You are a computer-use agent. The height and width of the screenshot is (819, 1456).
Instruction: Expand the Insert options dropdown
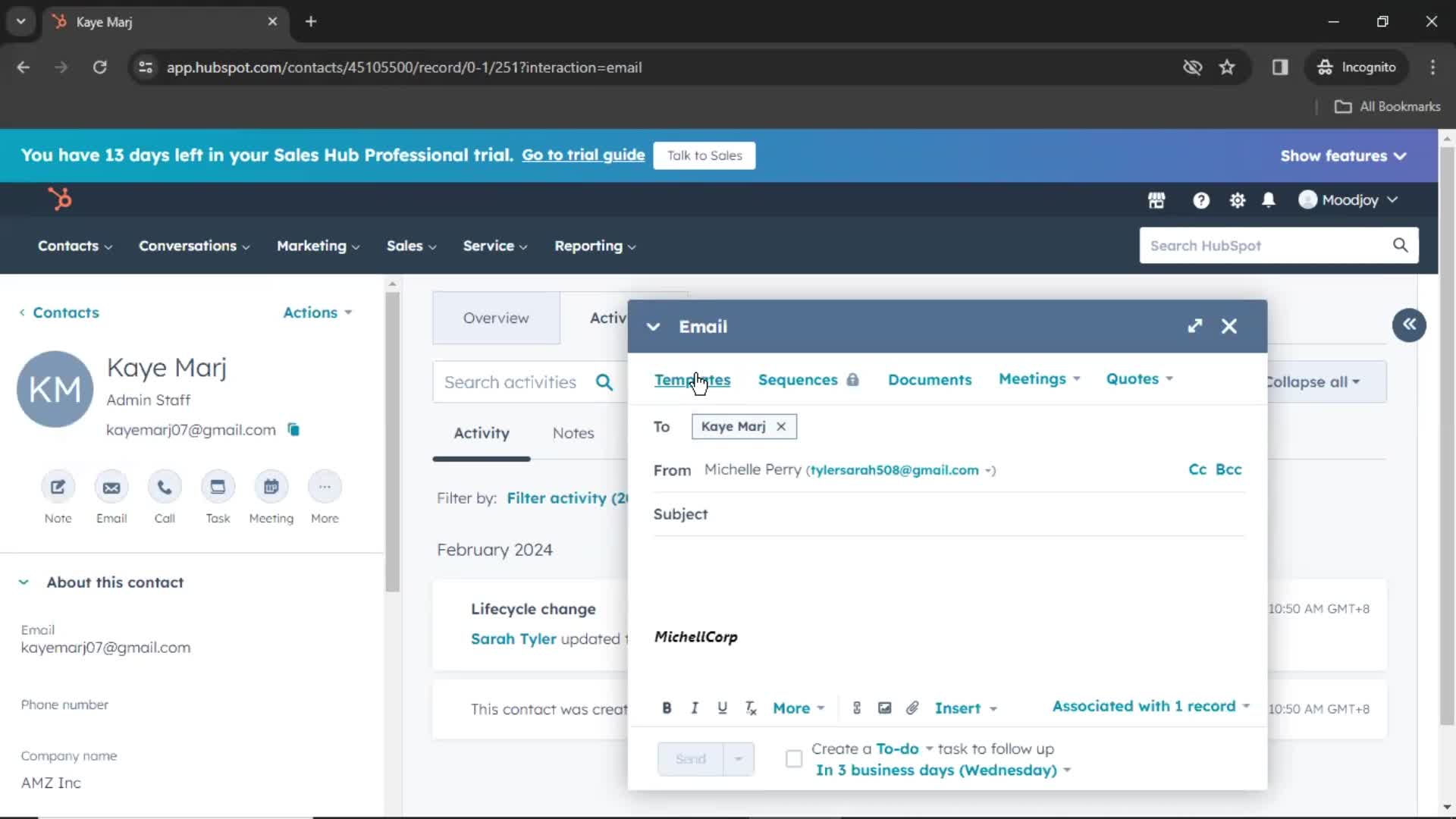click(964, 708)
